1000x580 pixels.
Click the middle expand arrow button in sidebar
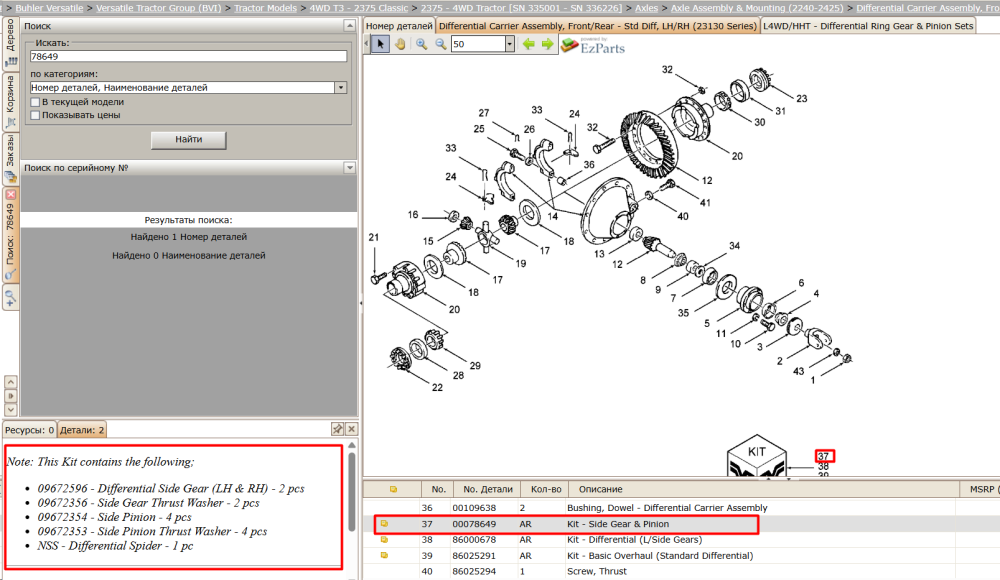click(10, 396)
